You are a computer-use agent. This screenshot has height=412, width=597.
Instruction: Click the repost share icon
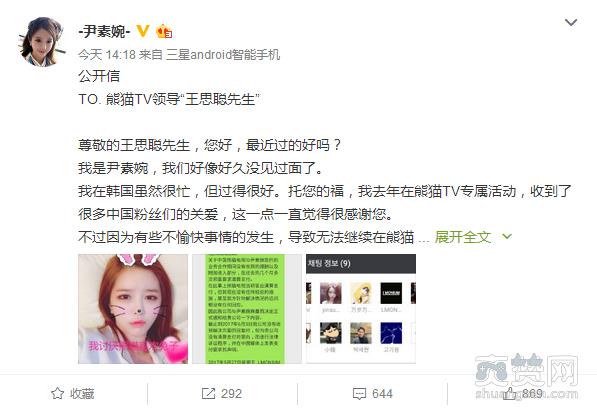coord(208,394)
